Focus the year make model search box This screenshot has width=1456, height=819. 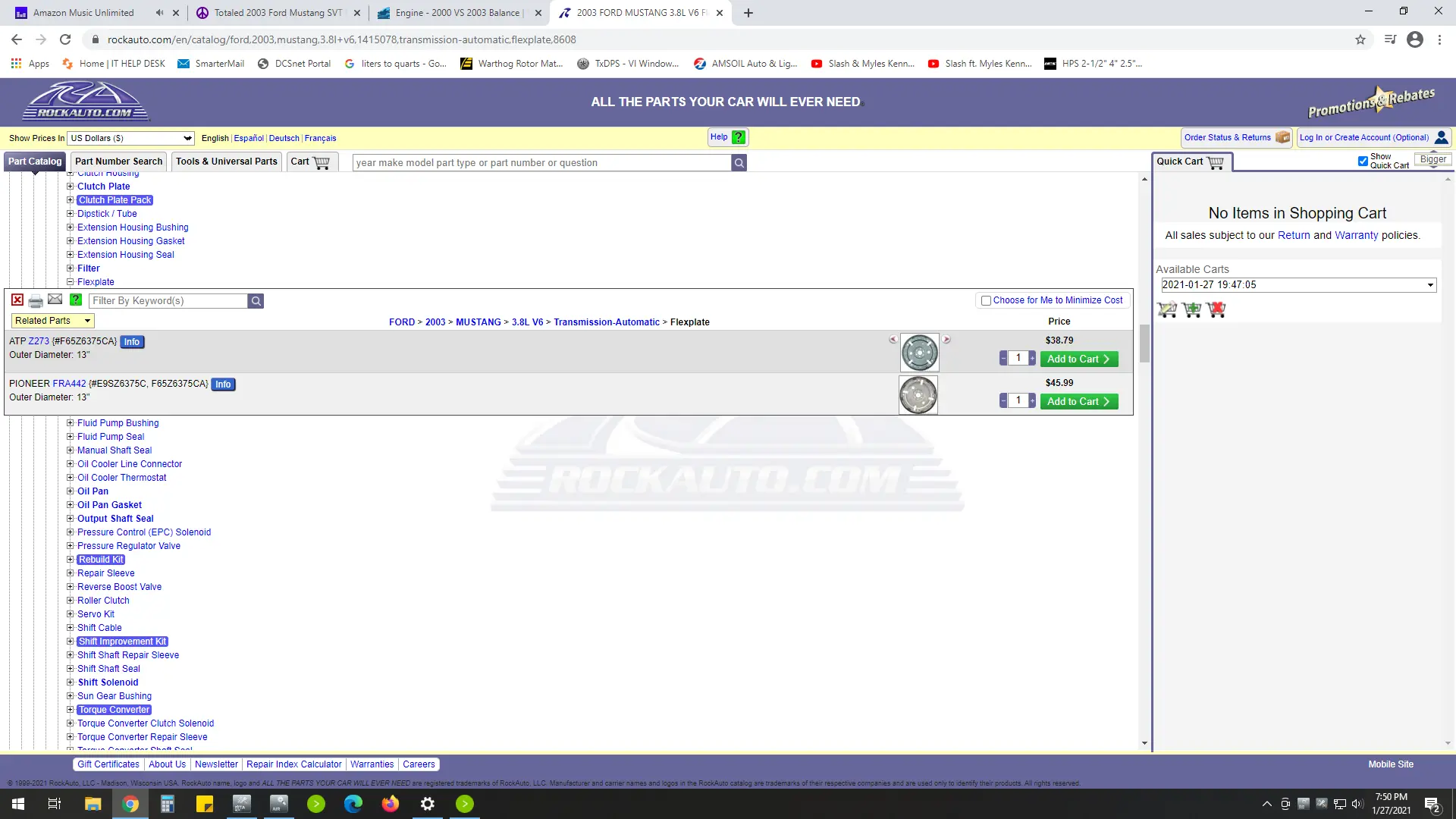click(x=541, y=162)
